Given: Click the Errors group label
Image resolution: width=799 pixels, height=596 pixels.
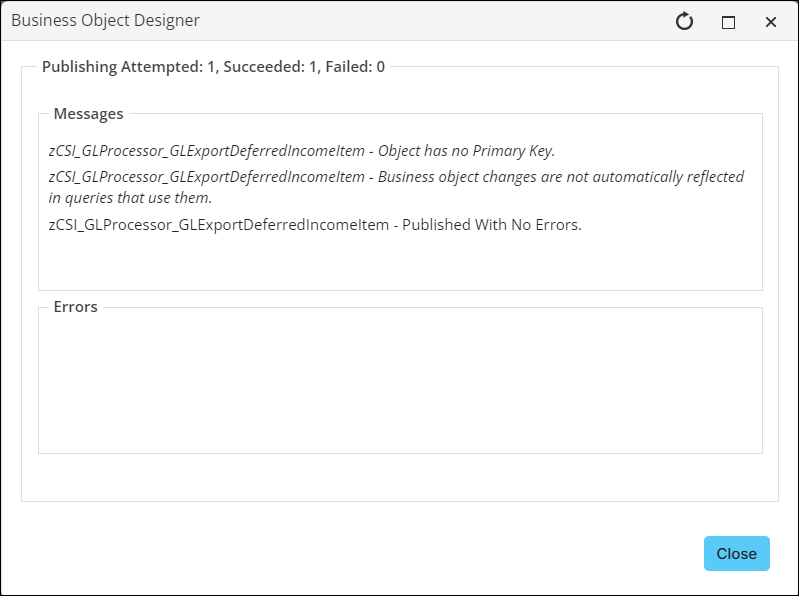Looking at the screenshot, I should click(x=75, y=307).
